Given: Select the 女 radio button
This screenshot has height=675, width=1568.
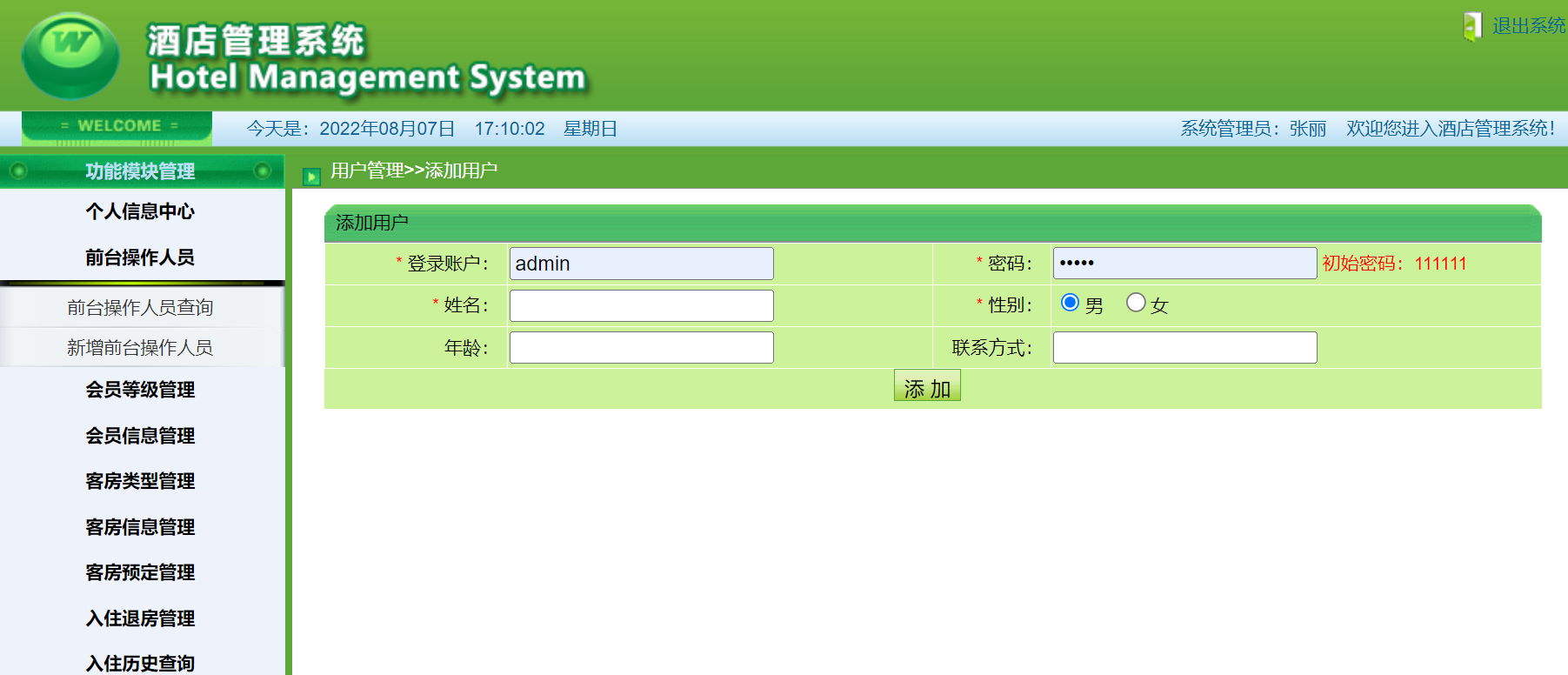Looking at the screenshot, I should (1136, 303).
